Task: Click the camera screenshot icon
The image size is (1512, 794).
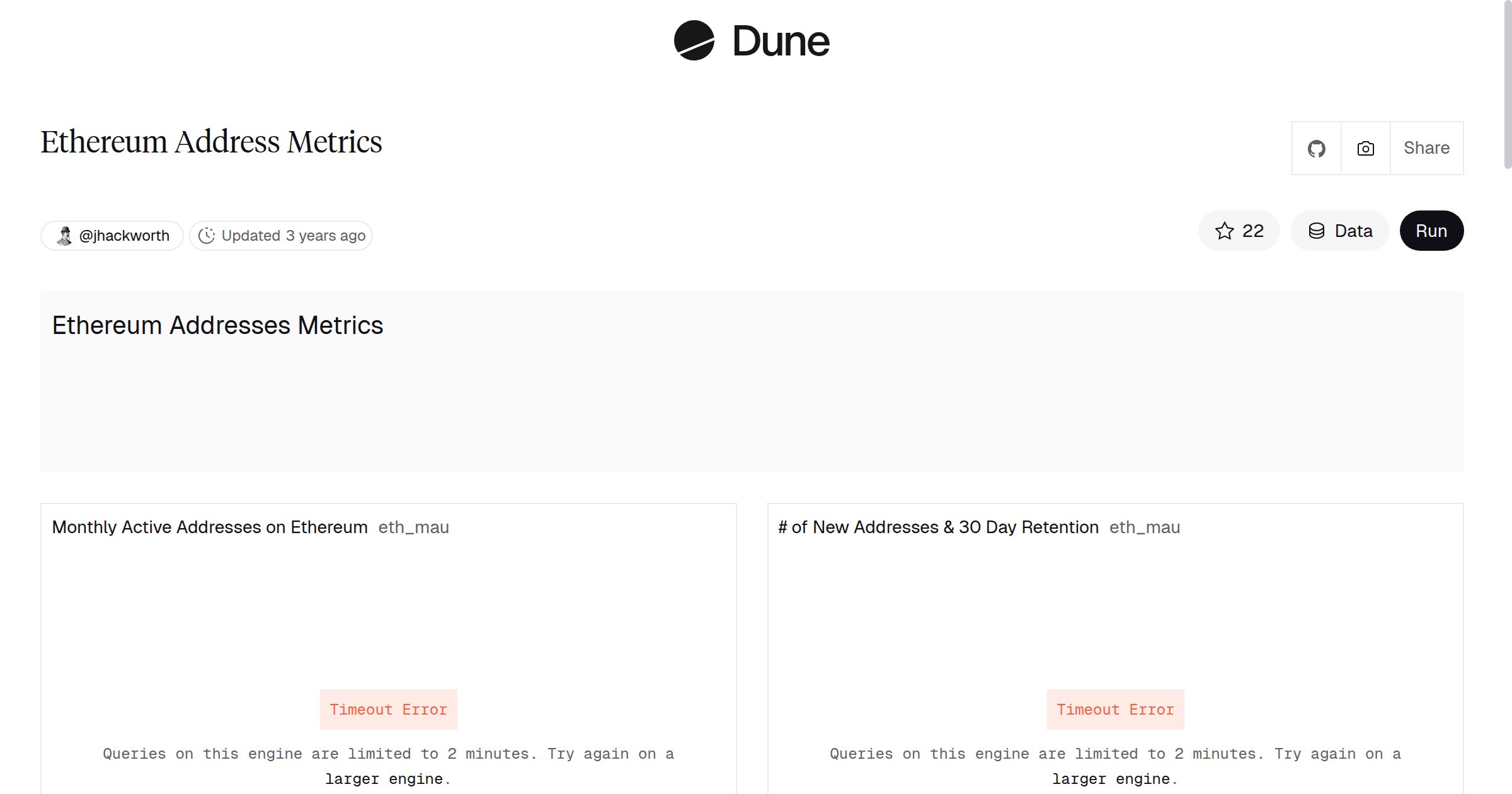Action: click(1365, 148)
